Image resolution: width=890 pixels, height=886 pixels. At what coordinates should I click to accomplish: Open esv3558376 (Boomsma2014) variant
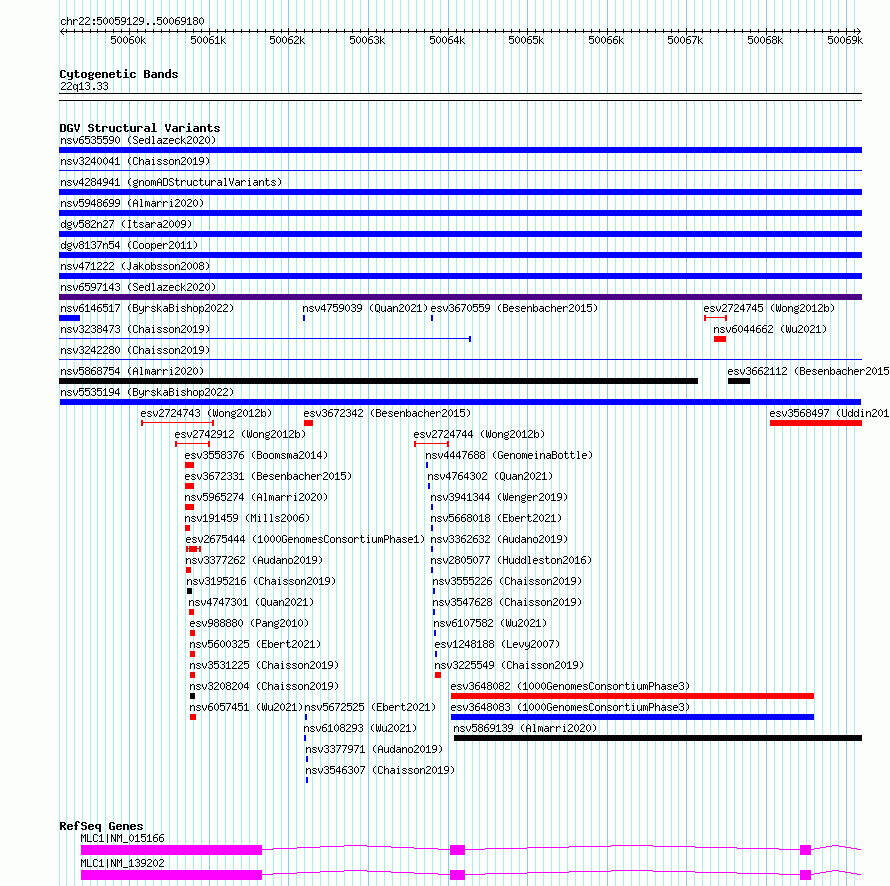click(256, 455)
